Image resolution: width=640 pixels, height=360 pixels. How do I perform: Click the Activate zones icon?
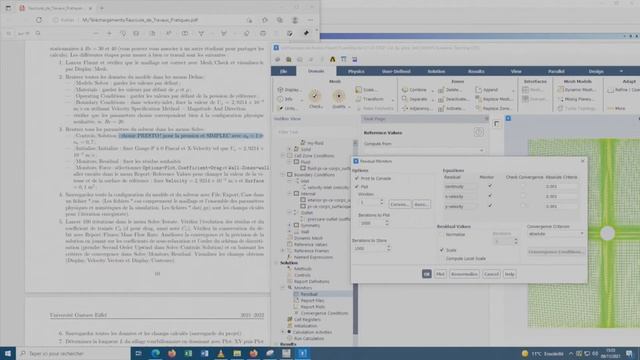(441, 109)
